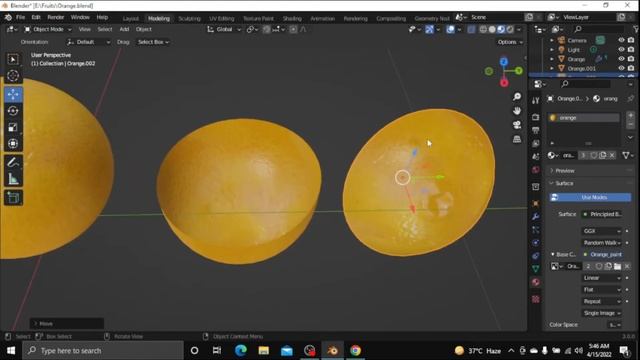Switch perspective/orthographic grid icon
The height and width of the screenshot is (360, 640).
[x=517, y=139]
